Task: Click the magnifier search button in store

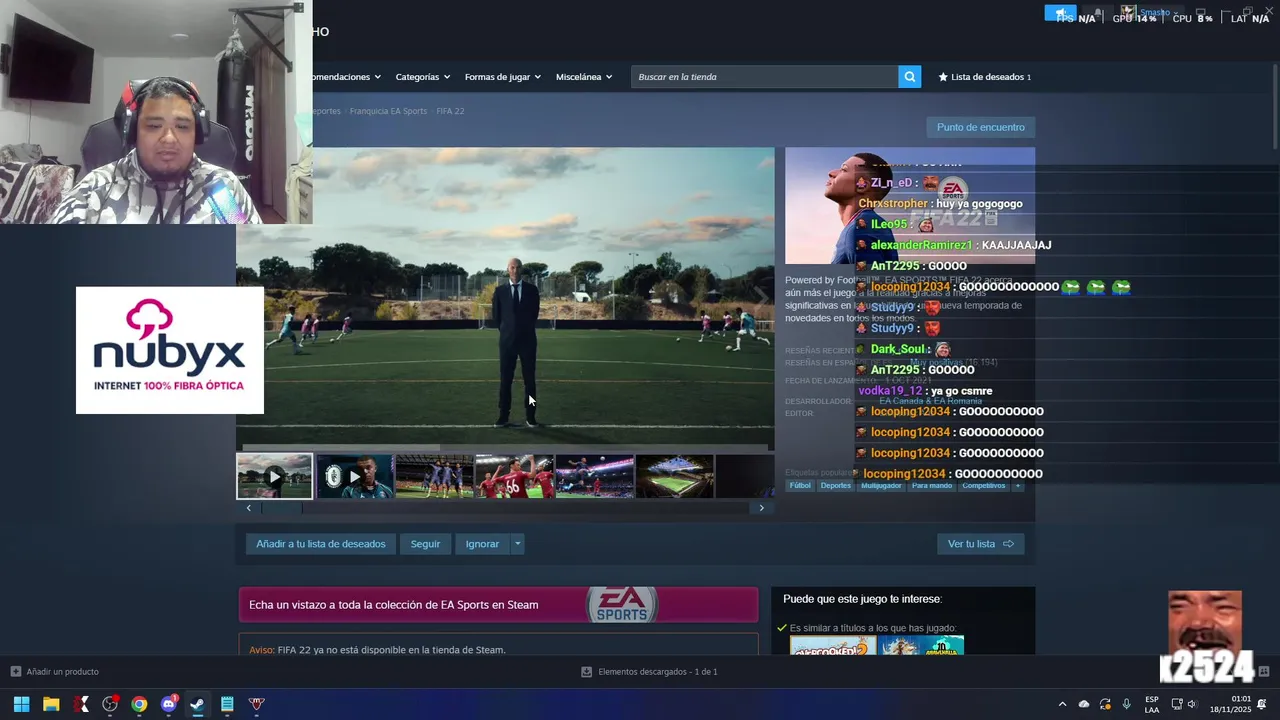Action: click(909, 77)
